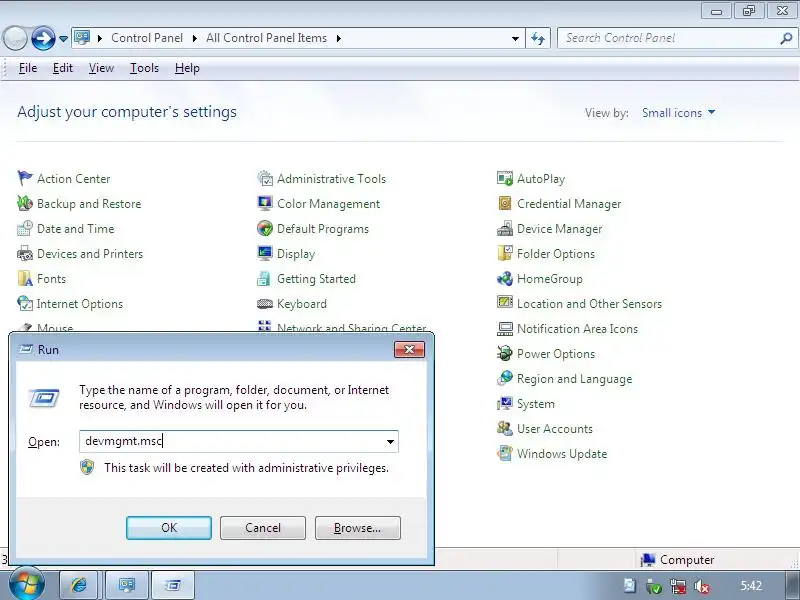Click the HomeGroup icon

(505, 278)
